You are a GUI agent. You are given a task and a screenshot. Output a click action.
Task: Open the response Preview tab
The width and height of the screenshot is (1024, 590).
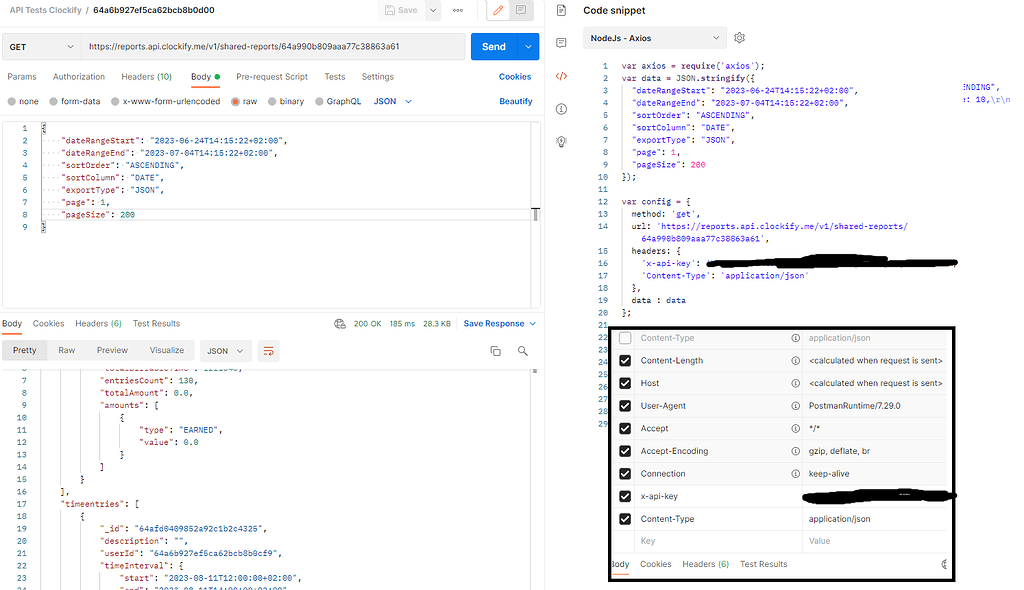click(113, 350)
